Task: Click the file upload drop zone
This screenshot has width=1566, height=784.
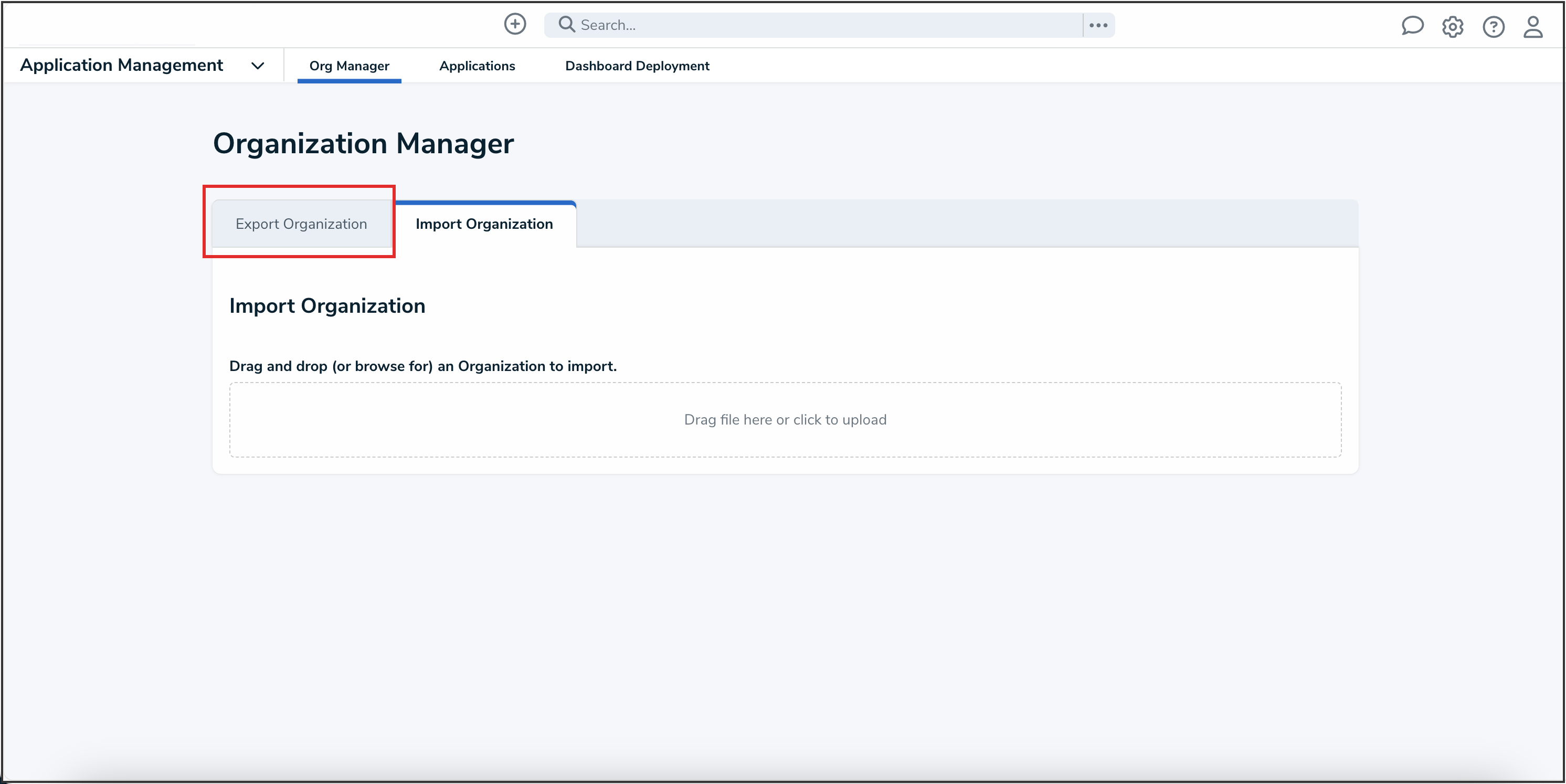Action: 785,419
